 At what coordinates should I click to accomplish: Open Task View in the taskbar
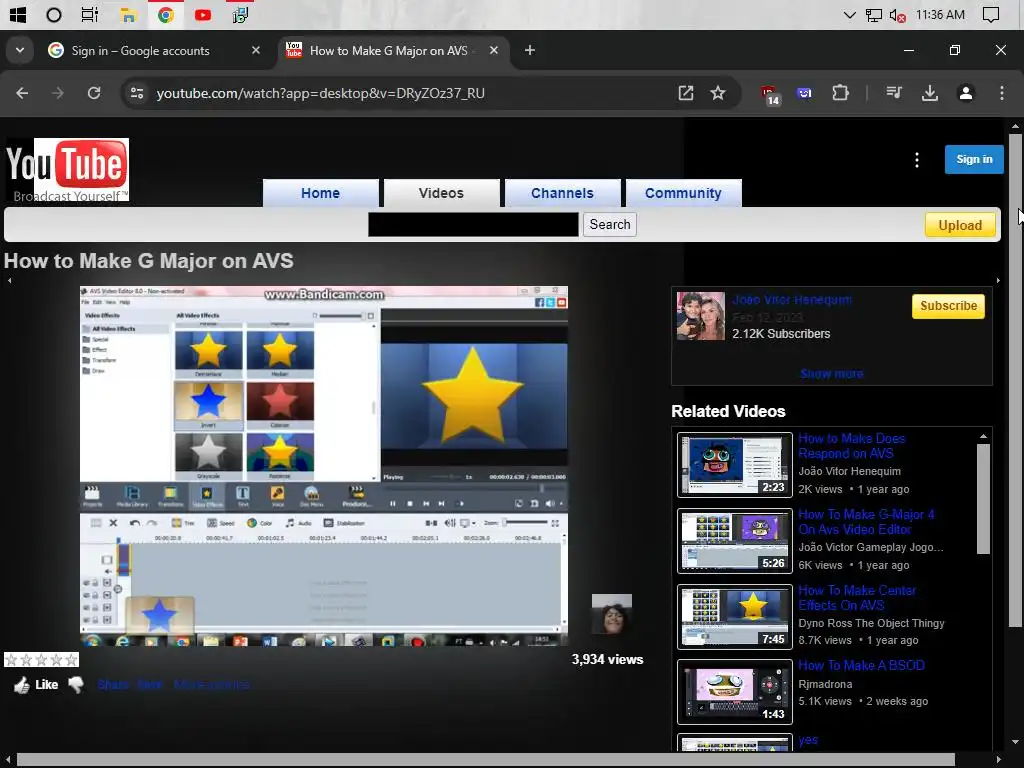[90, 14]
